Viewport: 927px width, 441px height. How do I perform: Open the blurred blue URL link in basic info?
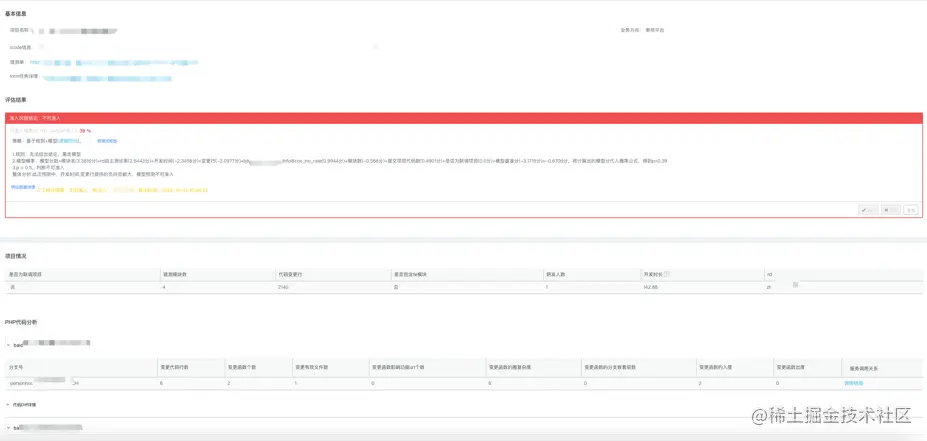click(114, 62)
